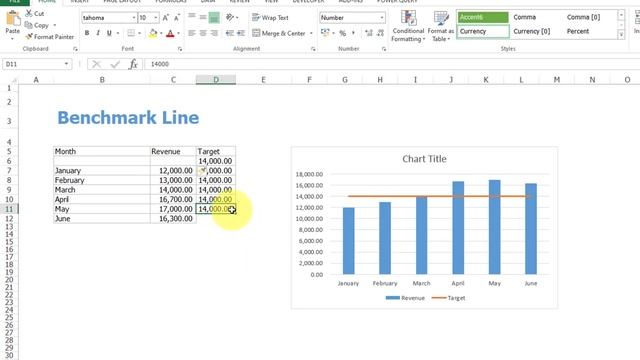Align cell text to the right
Screen dimensions: 640x360
tap(214, 33)
